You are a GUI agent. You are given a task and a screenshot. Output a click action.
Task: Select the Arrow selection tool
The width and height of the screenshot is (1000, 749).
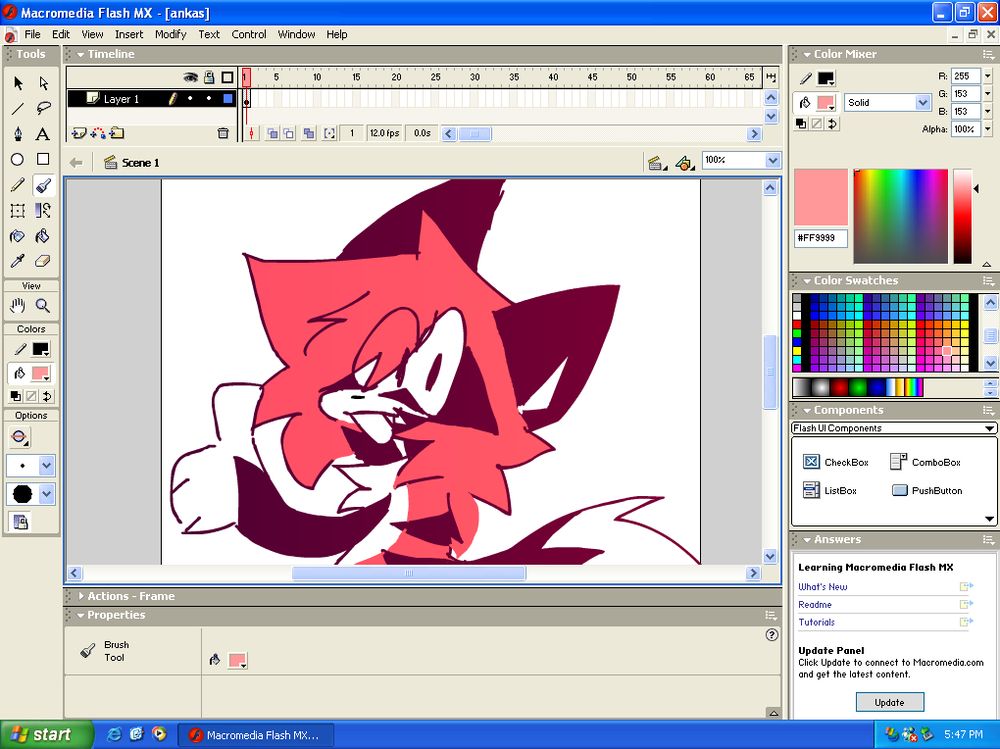point(18,83)
